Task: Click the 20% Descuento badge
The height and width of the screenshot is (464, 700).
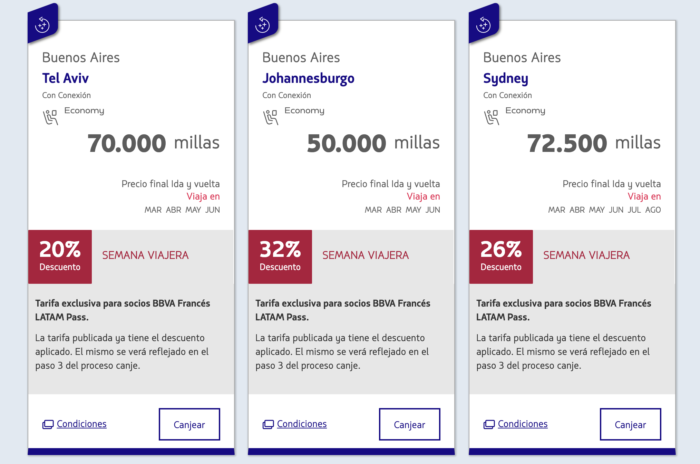Action: point(60,256)
